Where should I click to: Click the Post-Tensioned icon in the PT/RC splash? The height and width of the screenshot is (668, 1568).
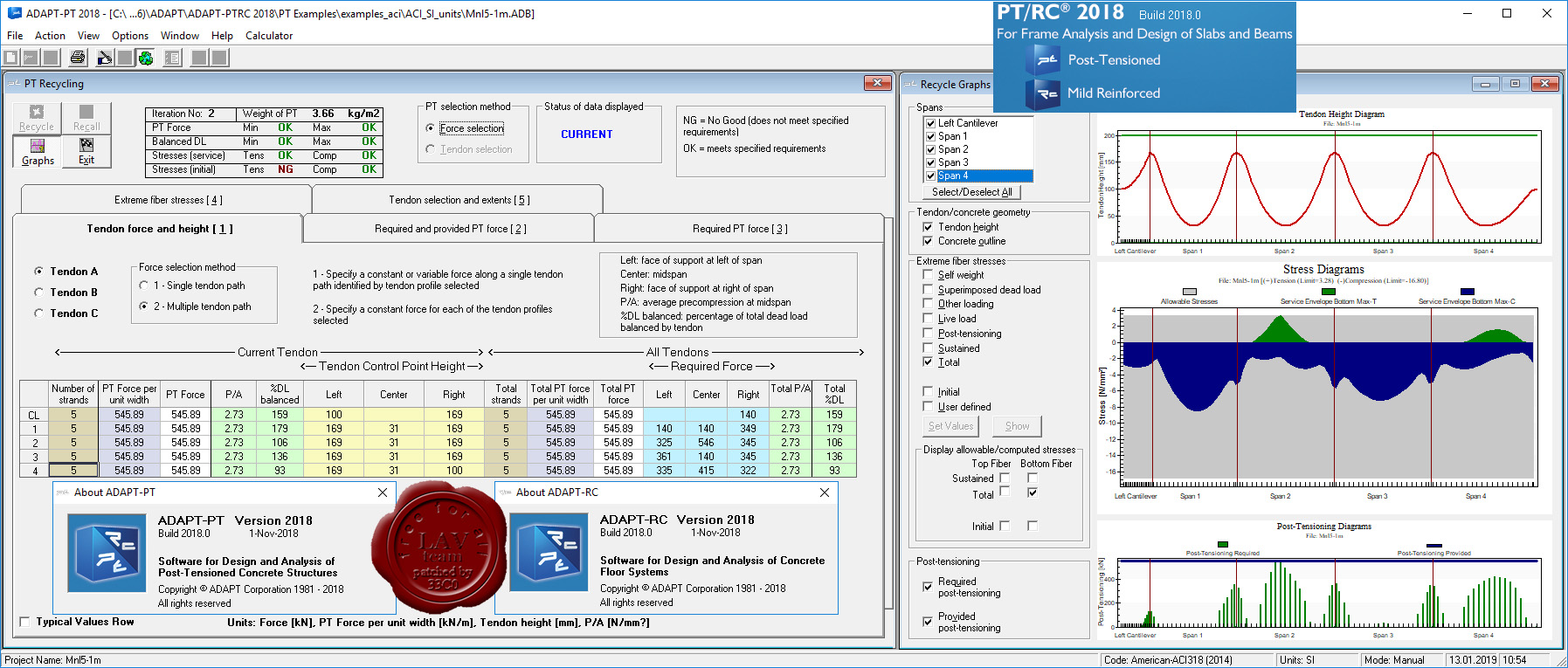pos(1043,60)
